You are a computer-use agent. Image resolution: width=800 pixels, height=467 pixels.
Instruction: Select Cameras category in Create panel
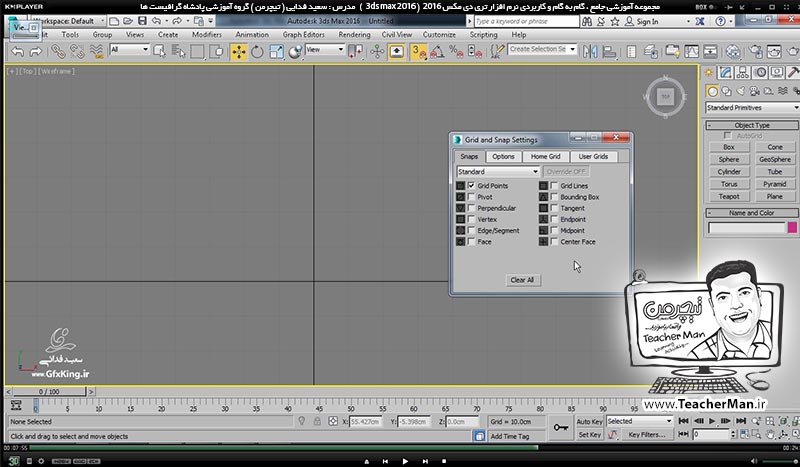point(755,91)
